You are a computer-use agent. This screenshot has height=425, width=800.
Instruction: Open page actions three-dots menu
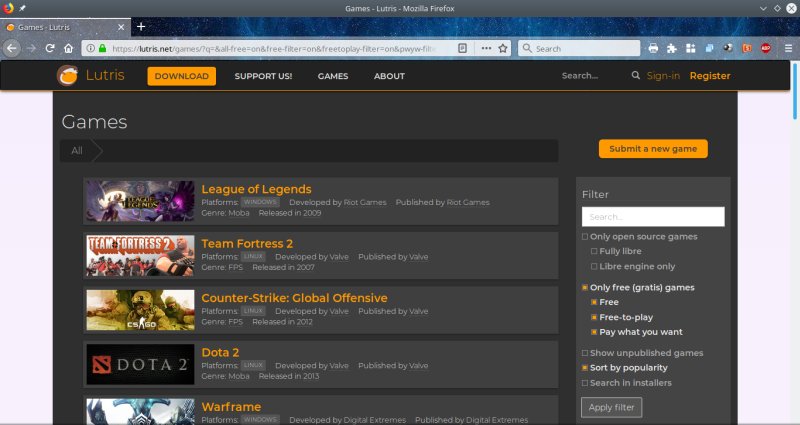pyautogui.click(x=486, y=48)
